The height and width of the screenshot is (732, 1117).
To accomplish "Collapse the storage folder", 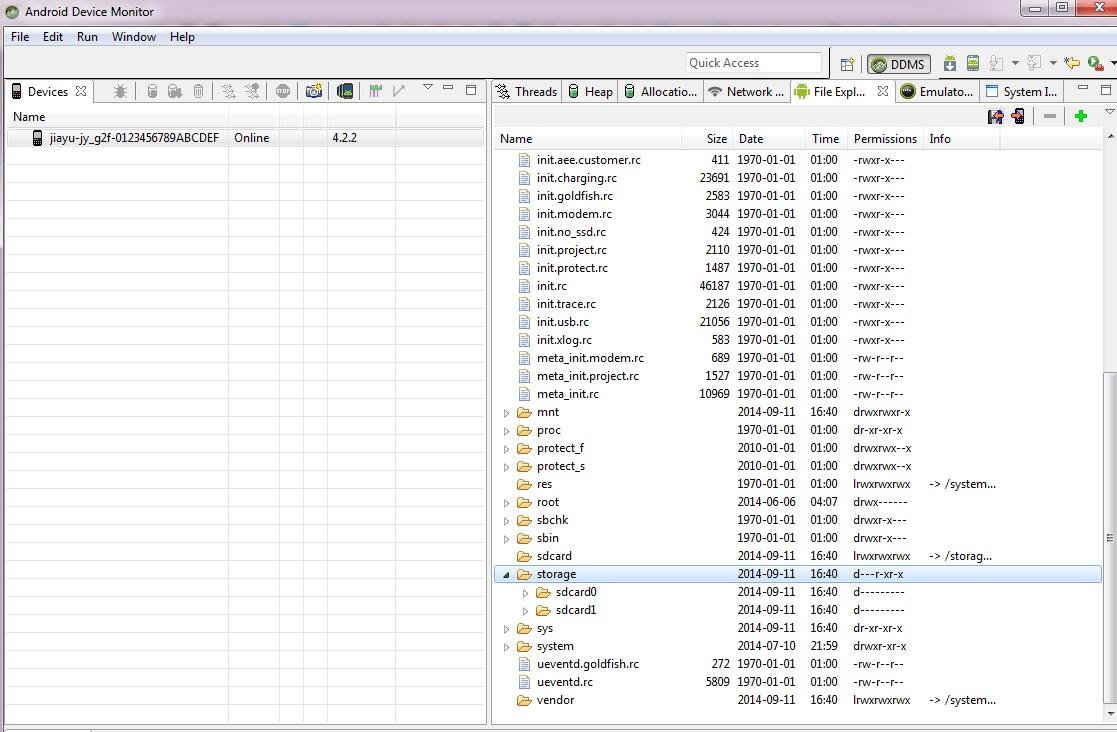I will click(506, 575).
